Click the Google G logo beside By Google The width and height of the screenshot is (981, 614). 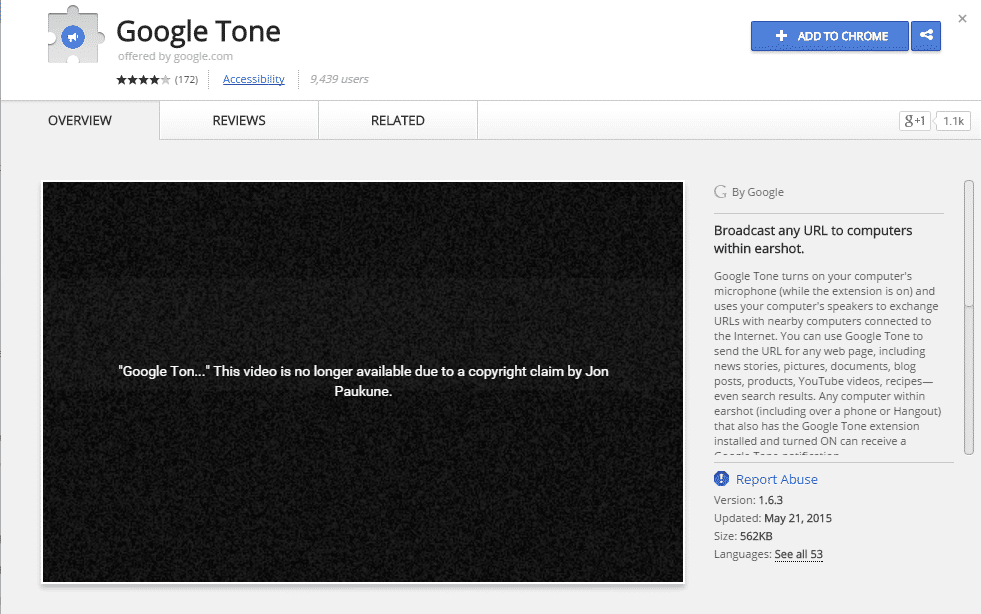pyautogui.click(x=720, y=192)
